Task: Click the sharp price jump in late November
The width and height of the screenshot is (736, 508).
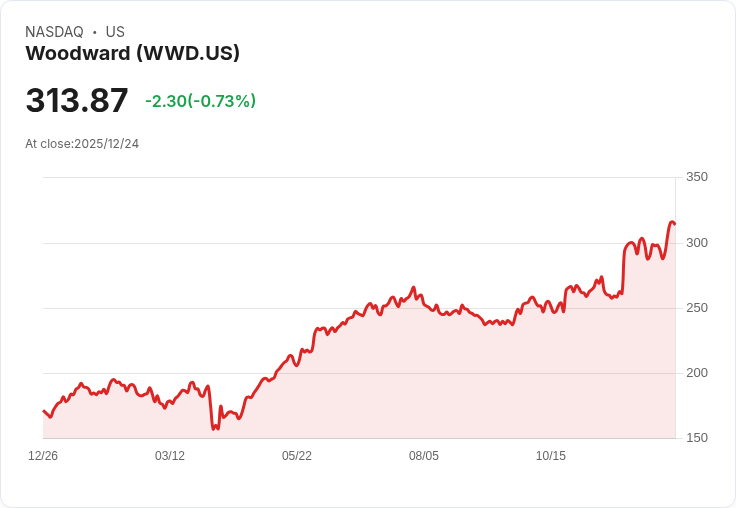Action: point(623,270)
